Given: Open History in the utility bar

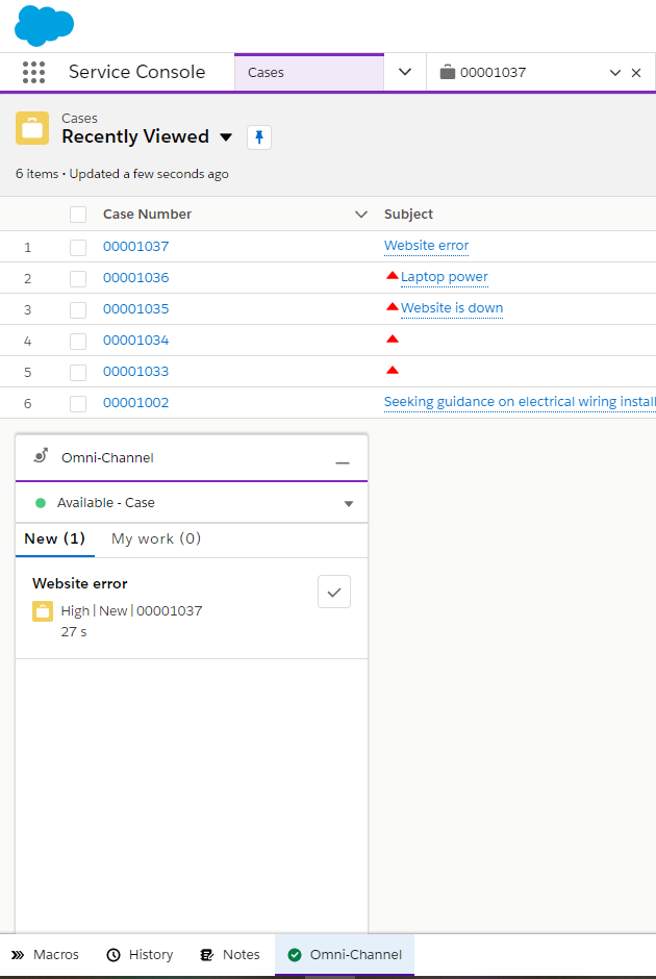Looking at the screenshot, I should point(140,955).
